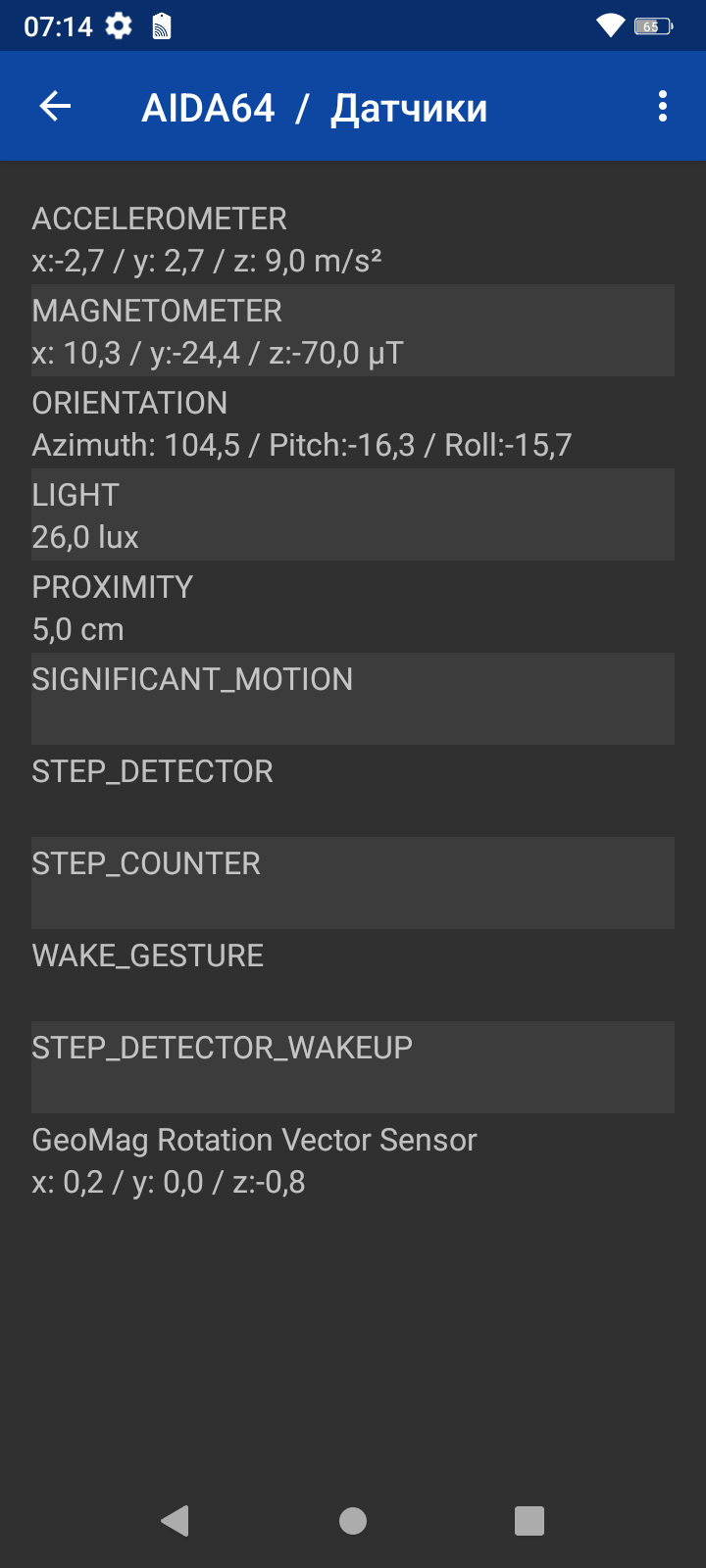The image size is (706, 1568).
Task: Tap the back arrow in header
Action: tap(56, 107)
